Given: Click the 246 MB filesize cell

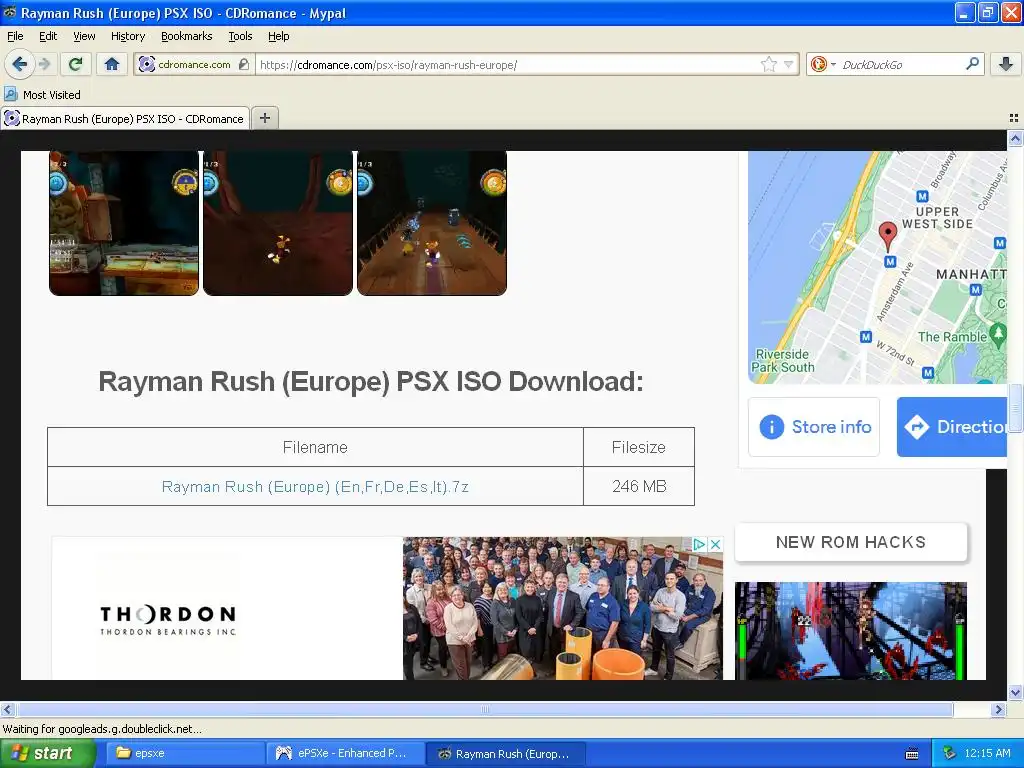Looking at the screenshot, I should click(639, 486).
